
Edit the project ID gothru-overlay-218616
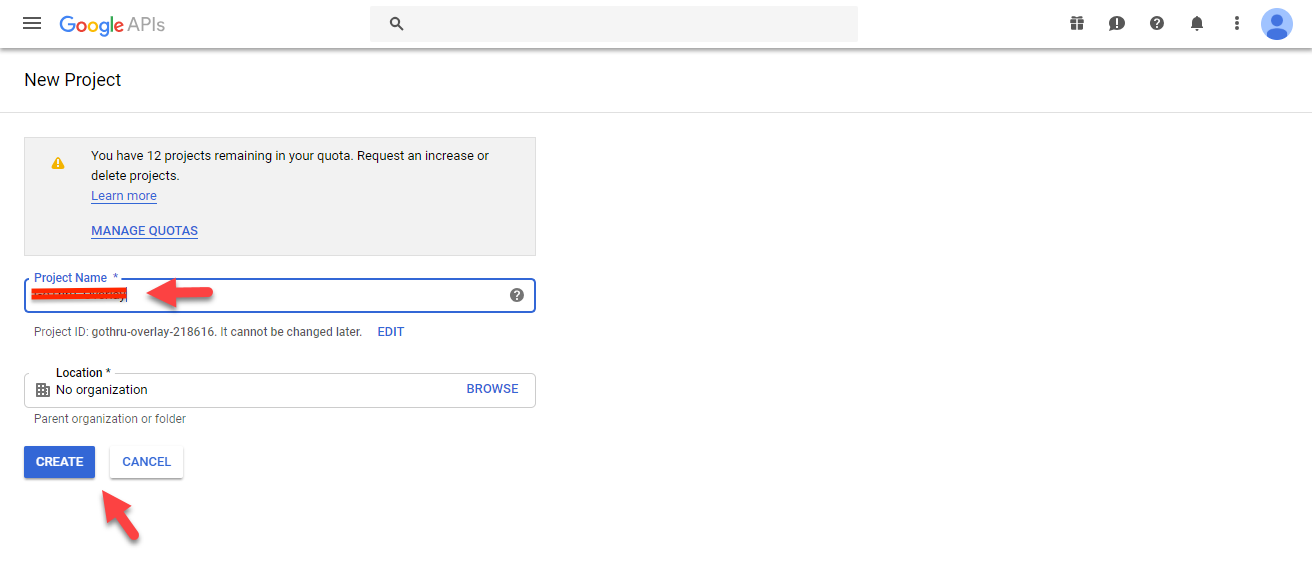pyautogui.click(x=390, y=331)
